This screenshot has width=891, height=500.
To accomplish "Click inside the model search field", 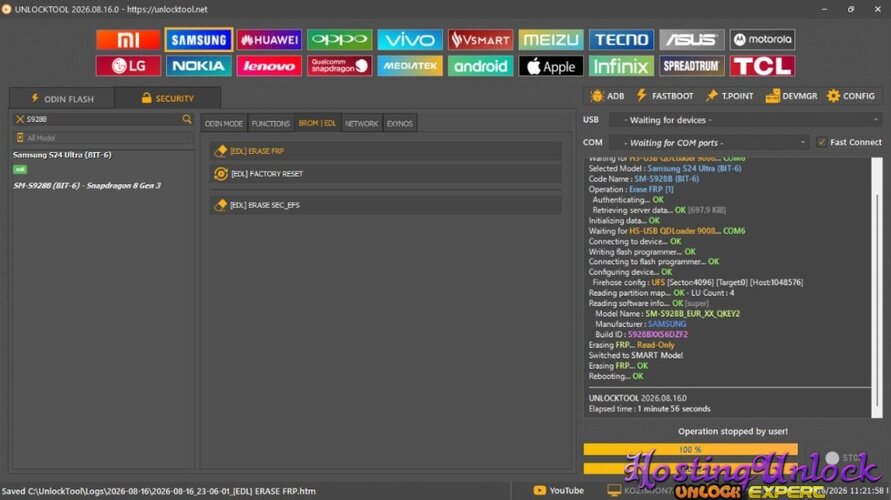I will point(103,119).
